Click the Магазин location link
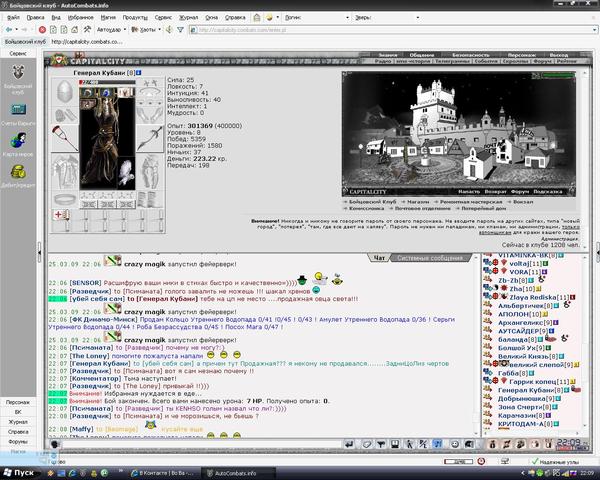The width and height of the screenshot is (600, 480). pos(417,201)
